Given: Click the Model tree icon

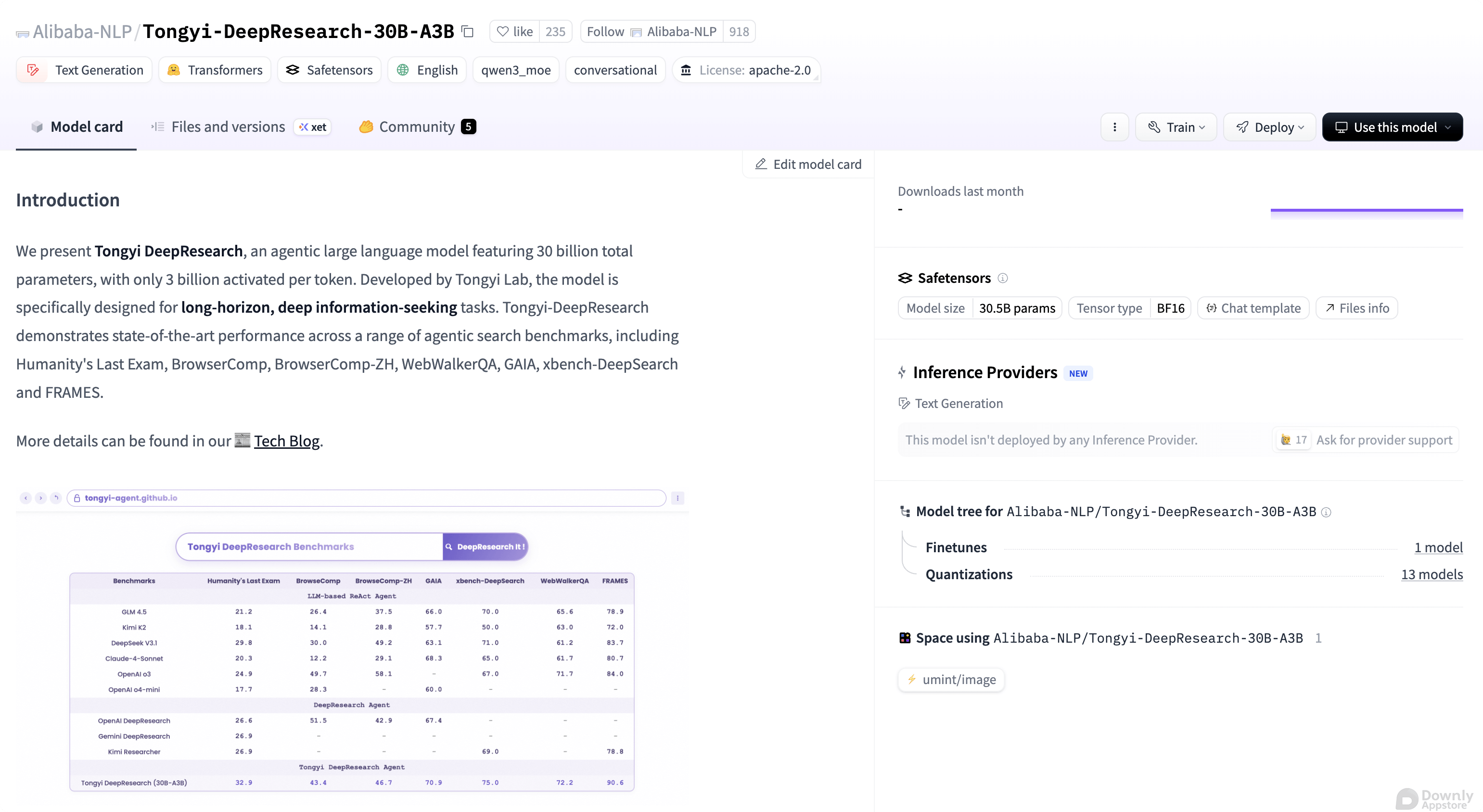Looking at the screenshot, I should [x=905, y=512].
